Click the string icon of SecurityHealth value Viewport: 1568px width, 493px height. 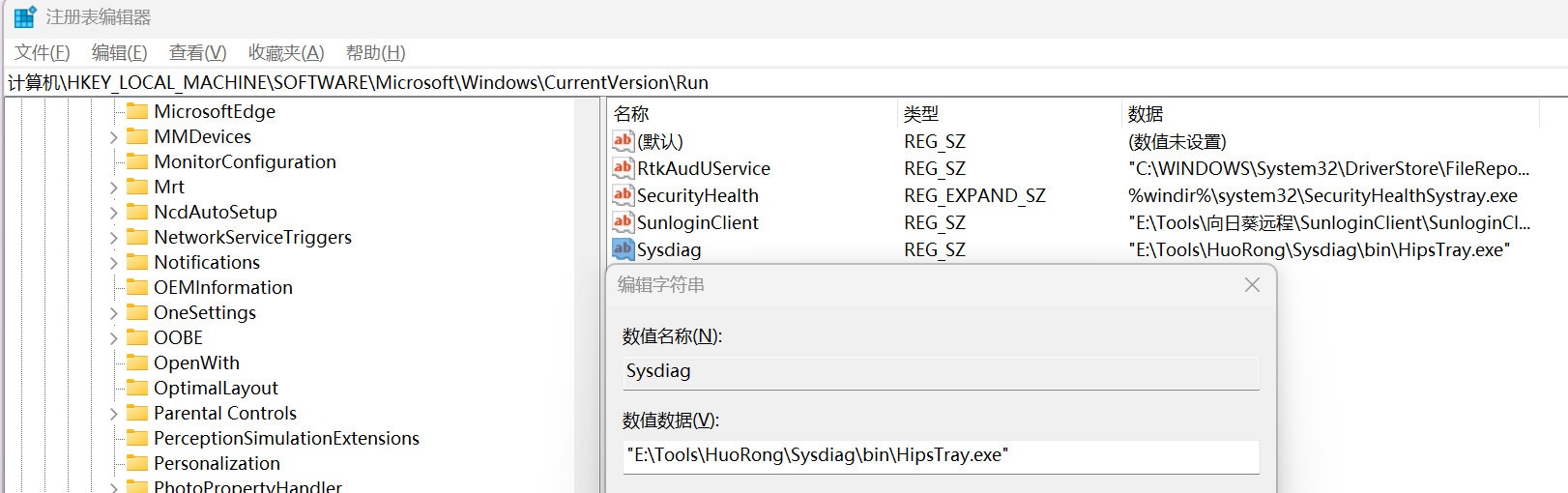tap(623, 195)
